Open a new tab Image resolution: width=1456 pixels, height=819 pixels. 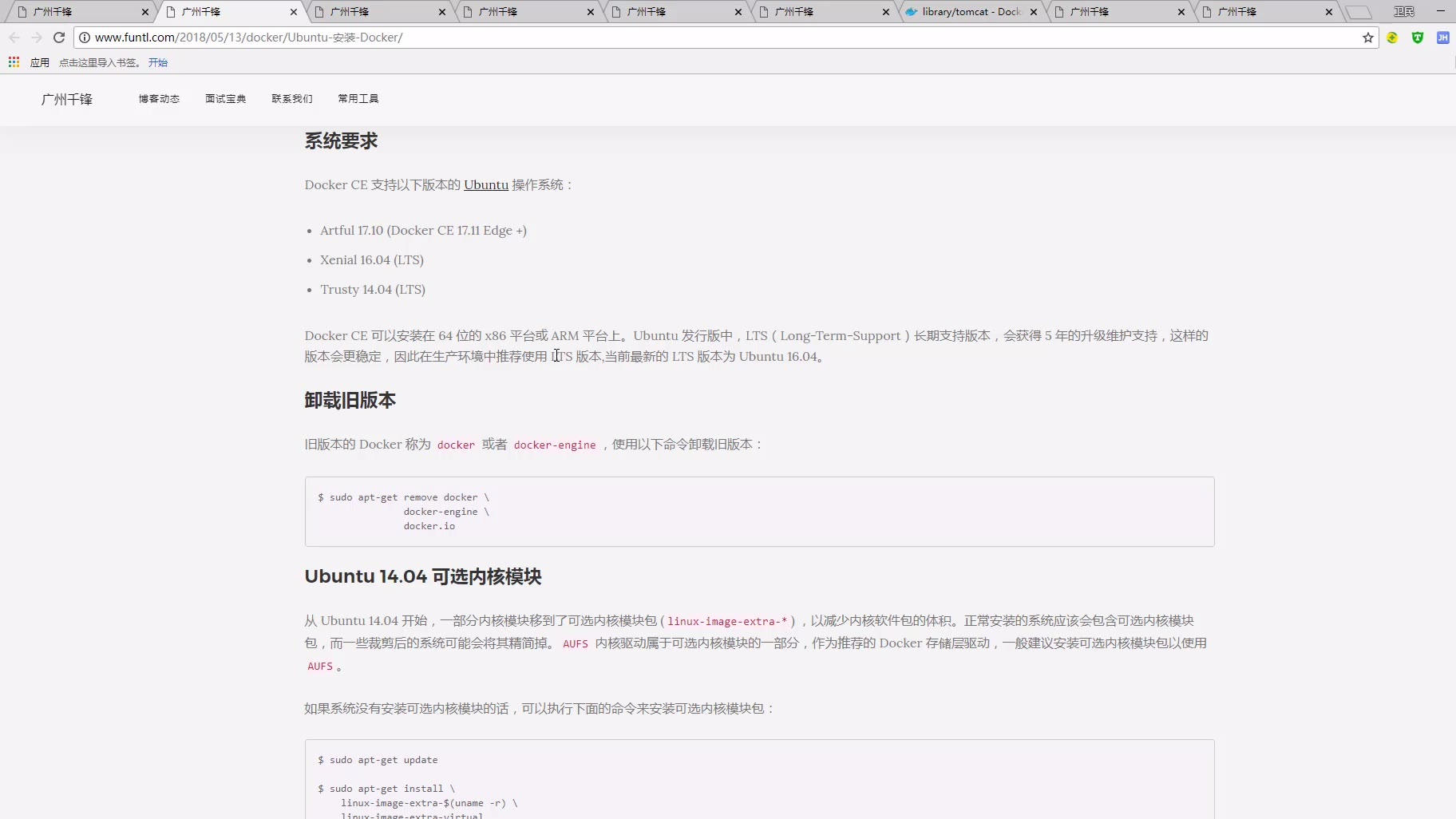pyautogui.click(x=1358, y=12)
